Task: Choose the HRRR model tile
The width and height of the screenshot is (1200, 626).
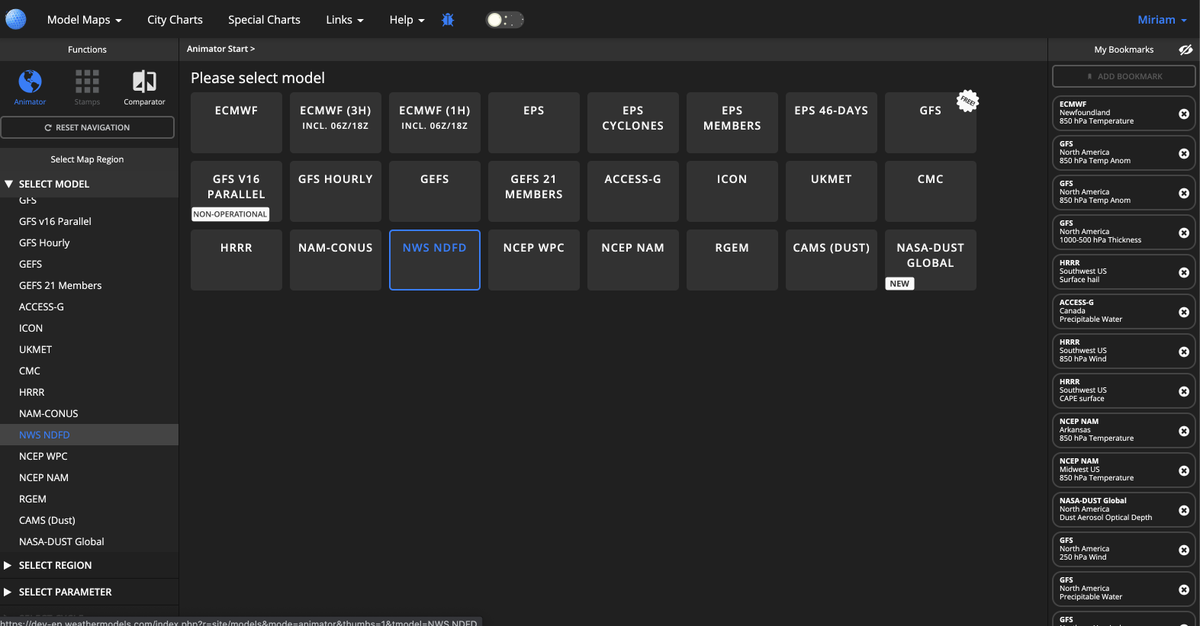Action: 236,260
